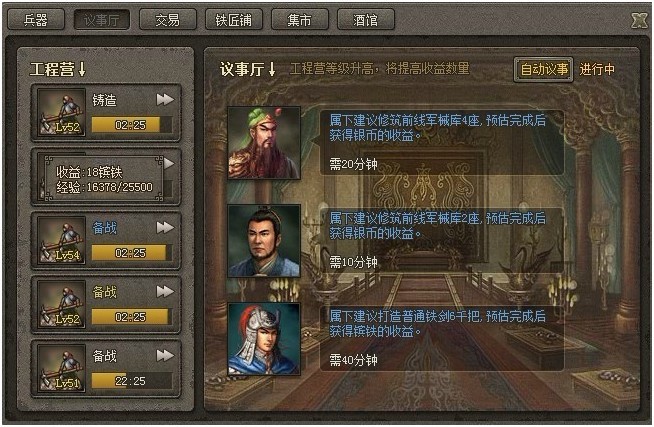This screenshot has width=654, height=427.
Task: Click the 22:25 progress bar
Action: click(x=131, y=381)
